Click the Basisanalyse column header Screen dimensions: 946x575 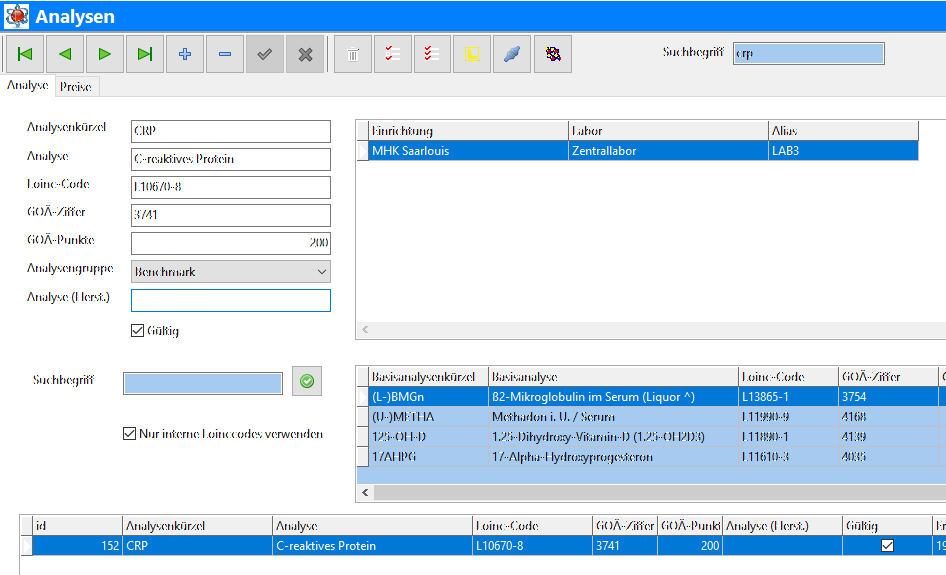[613, 377]
